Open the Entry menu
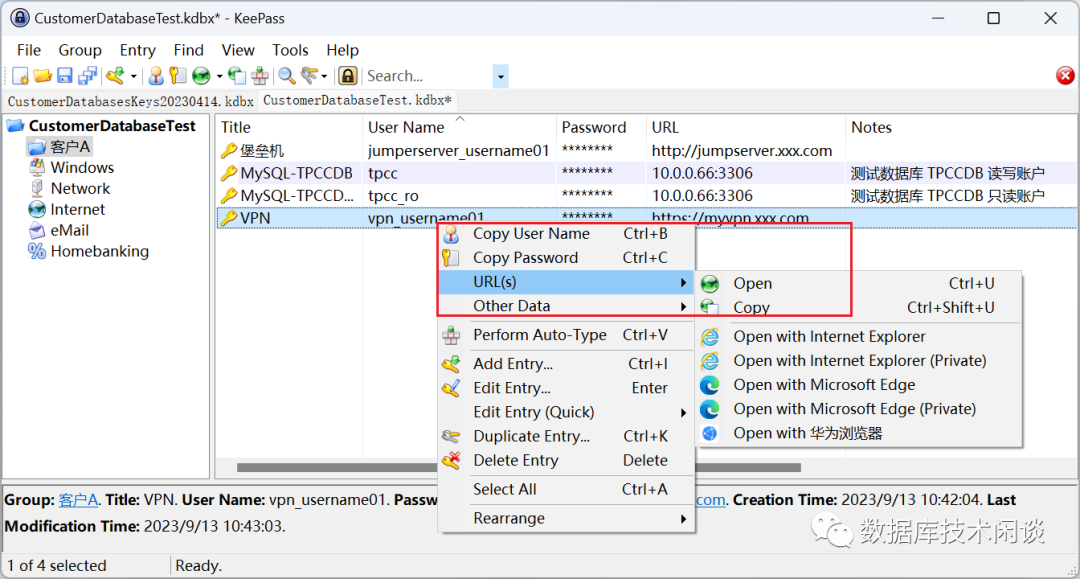The width and height of the screenshot is (1080, 579). [138, 50]
